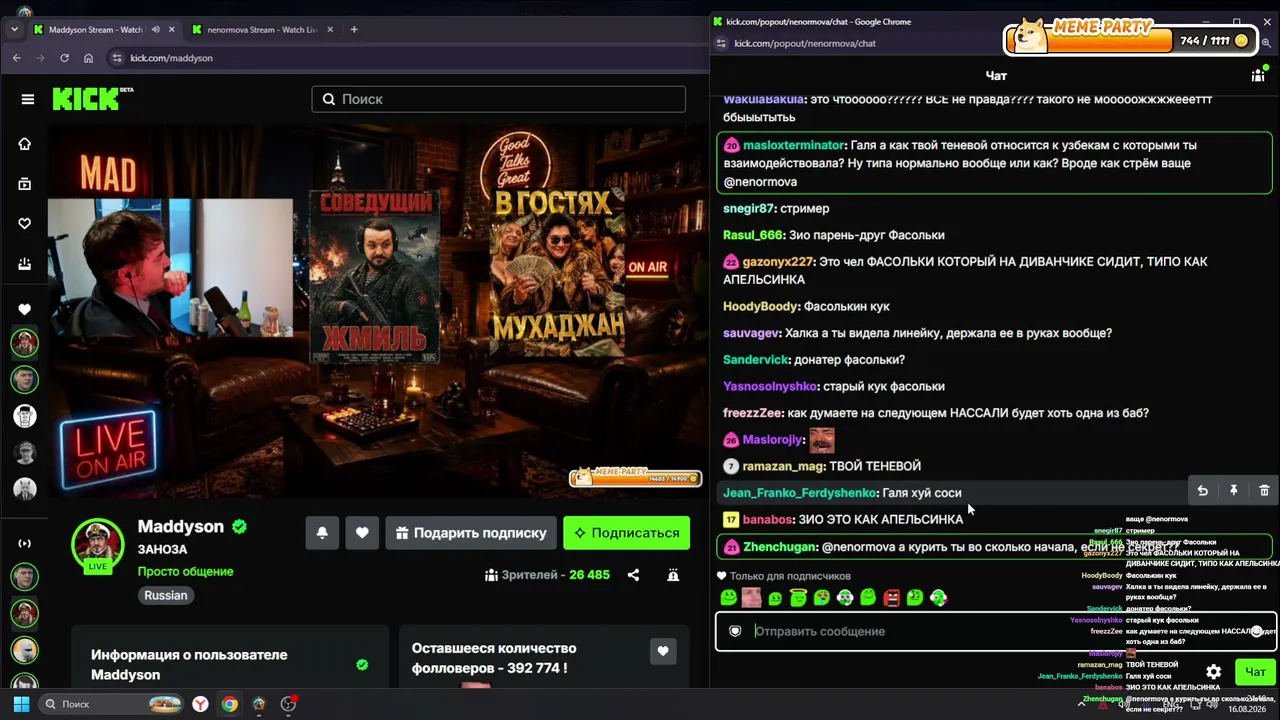Image resolution: width=1280 pixels, height=720 pixels.
Task: Open chat settings gear icon
Action: [1213, 672]
